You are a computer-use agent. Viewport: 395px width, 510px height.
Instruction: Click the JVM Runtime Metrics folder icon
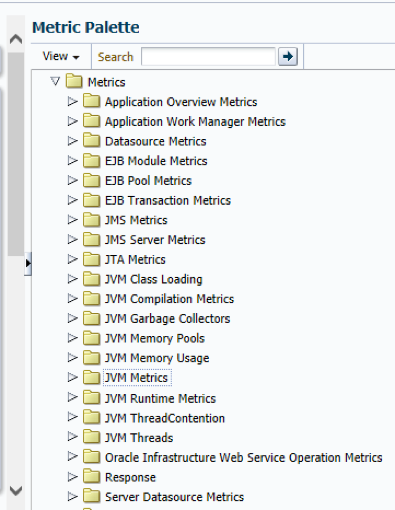coord(91,397)
